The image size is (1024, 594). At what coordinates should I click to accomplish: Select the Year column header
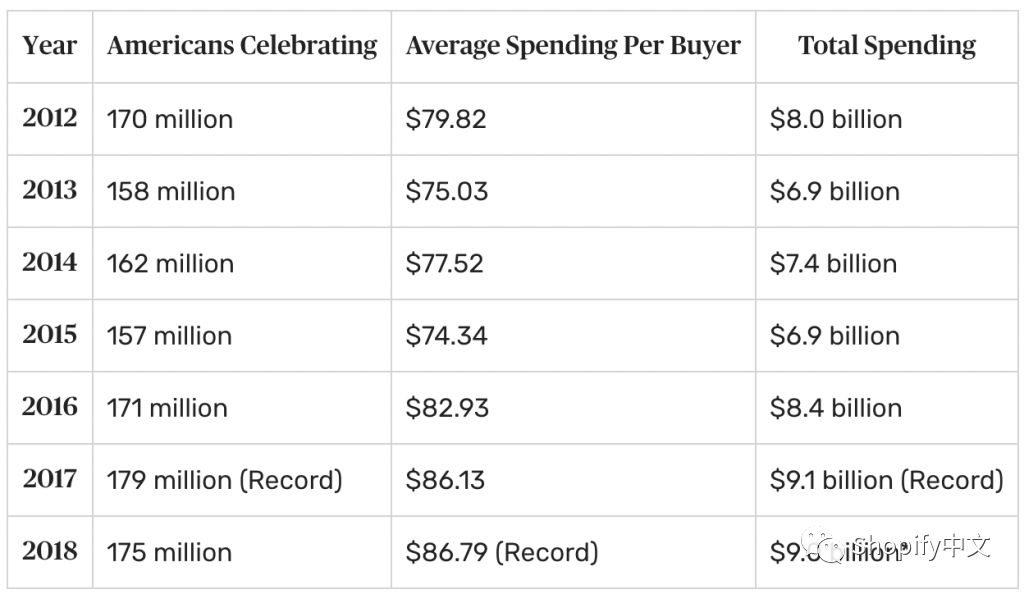pos(50,46)
